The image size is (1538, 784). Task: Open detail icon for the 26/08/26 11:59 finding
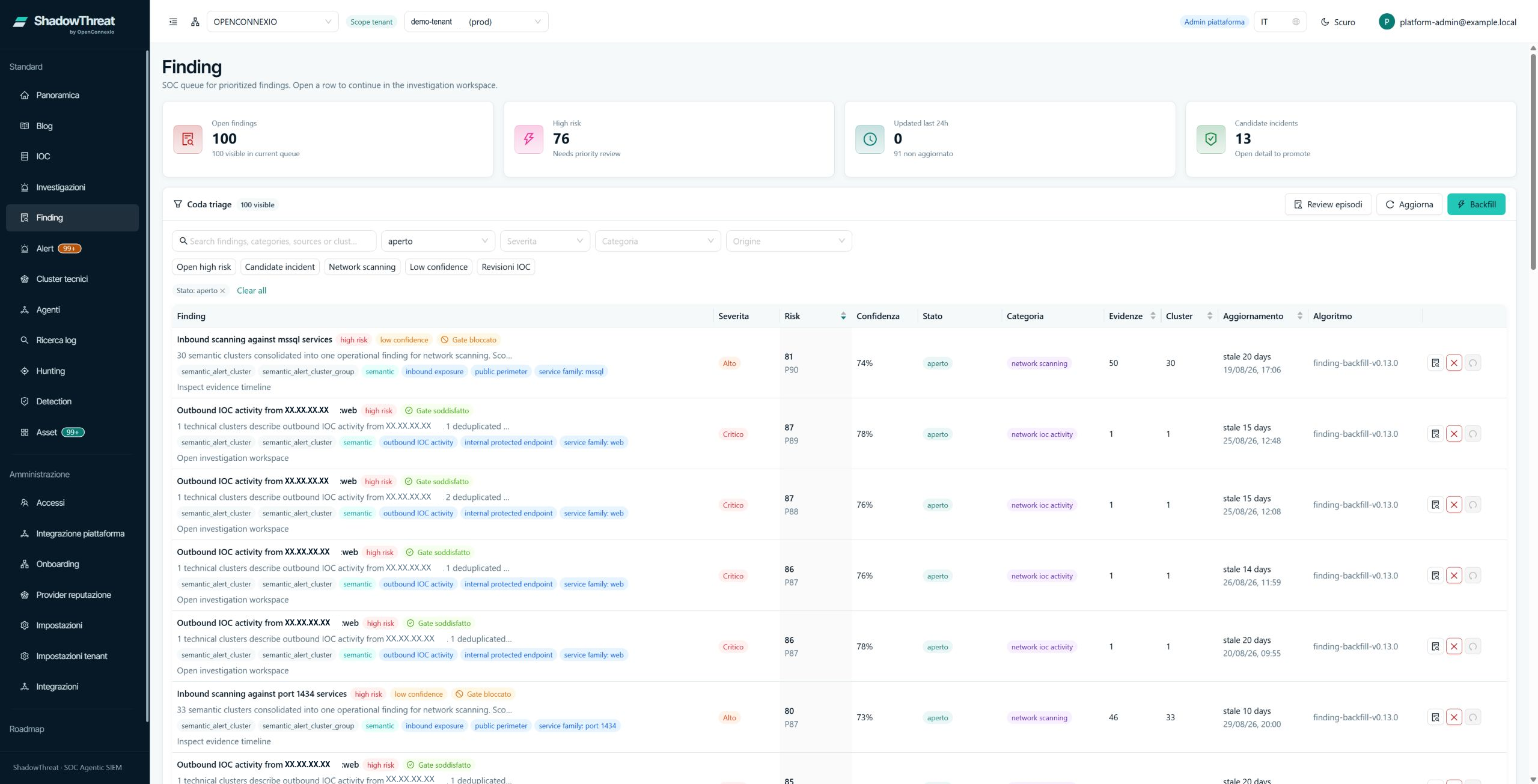[1435, 576]
